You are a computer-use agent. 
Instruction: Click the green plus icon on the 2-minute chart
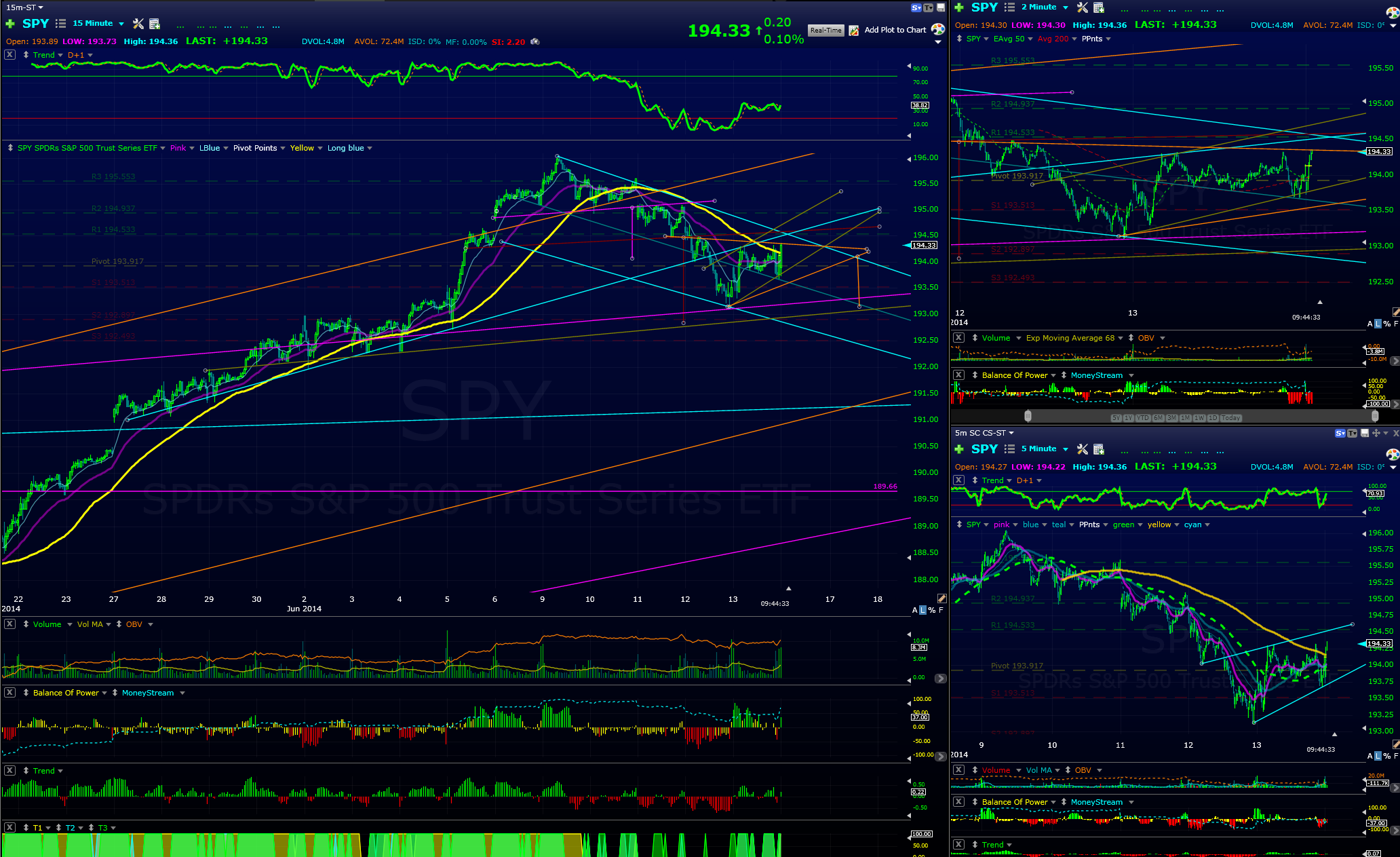click(959, 7)
